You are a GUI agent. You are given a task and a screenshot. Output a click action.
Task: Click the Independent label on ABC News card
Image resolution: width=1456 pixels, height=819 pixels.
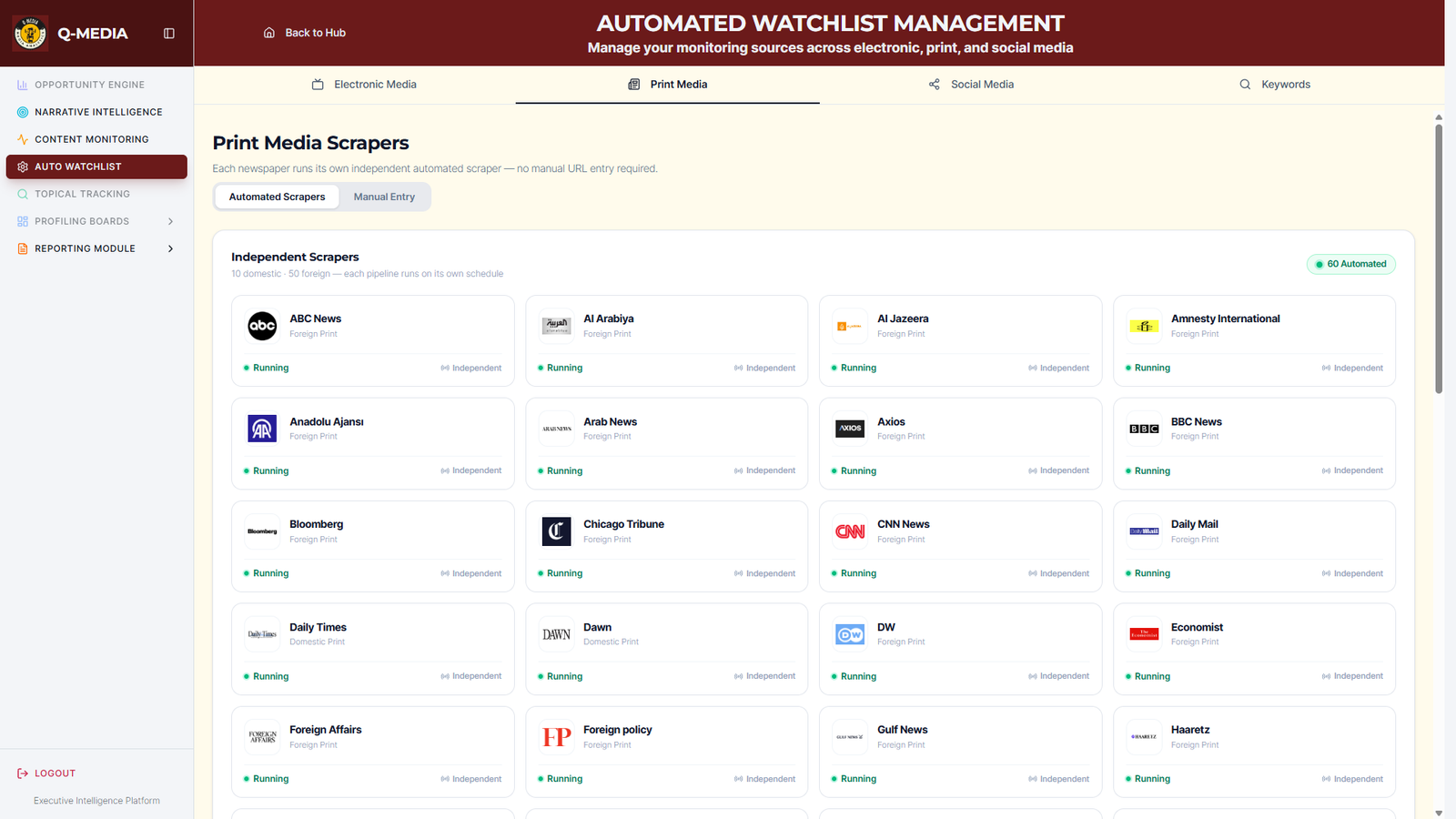tap(471, 369)
